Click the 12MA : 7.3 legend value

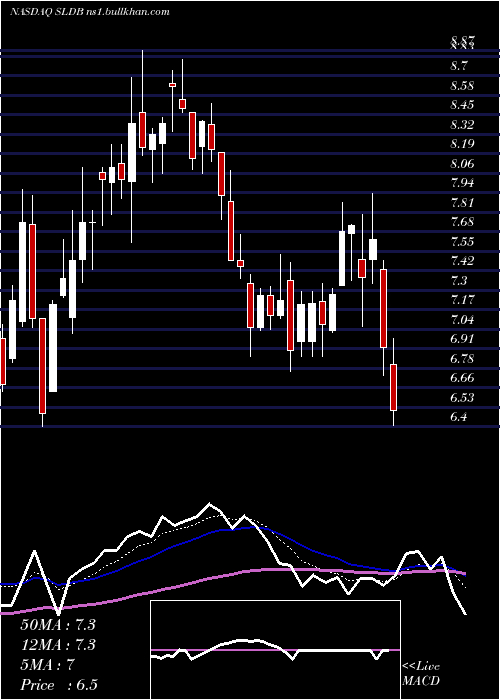[58, 644]
